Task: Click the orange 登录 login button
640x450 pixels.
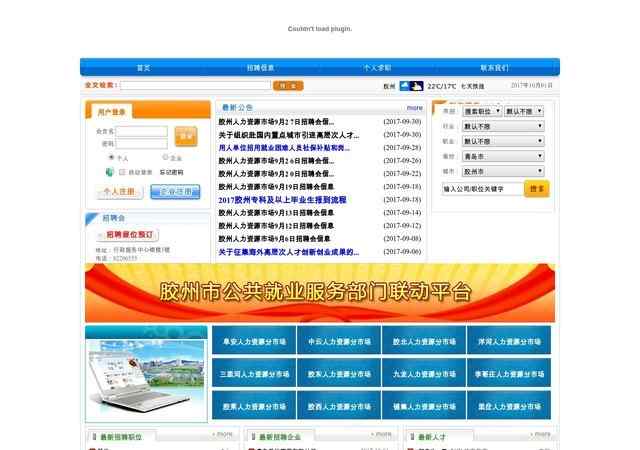Action: tap(185, 136)
